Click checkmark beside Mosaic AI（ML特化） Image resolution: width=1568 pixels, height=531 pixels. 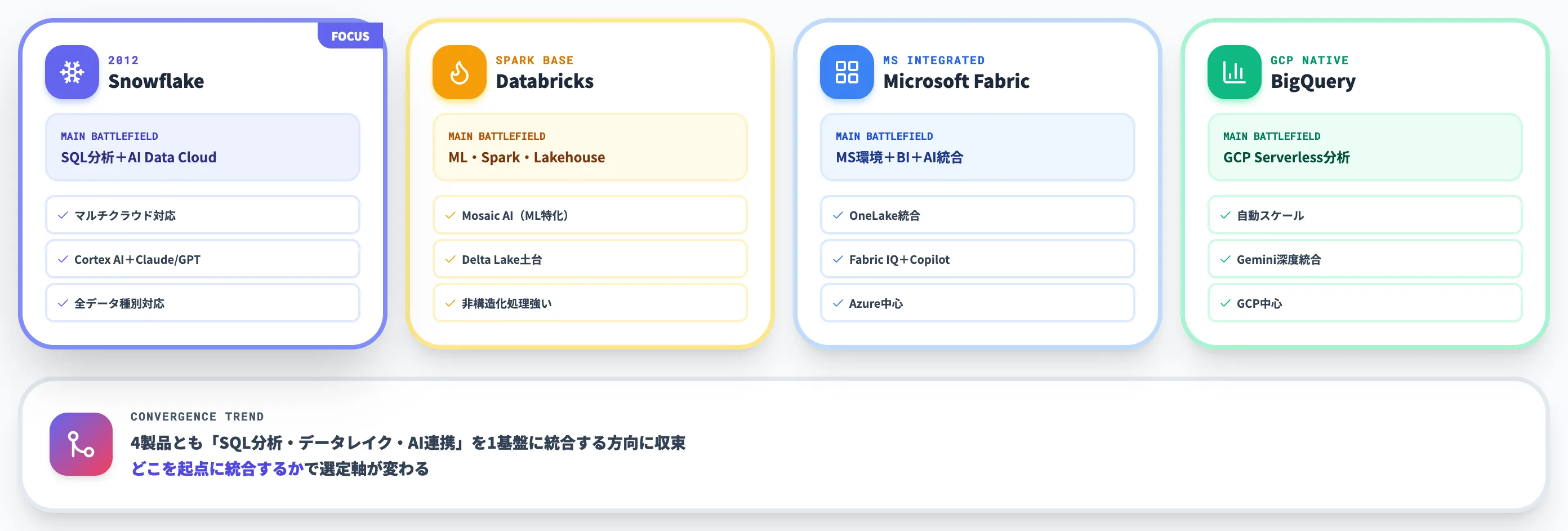click(x=451, y=215)
